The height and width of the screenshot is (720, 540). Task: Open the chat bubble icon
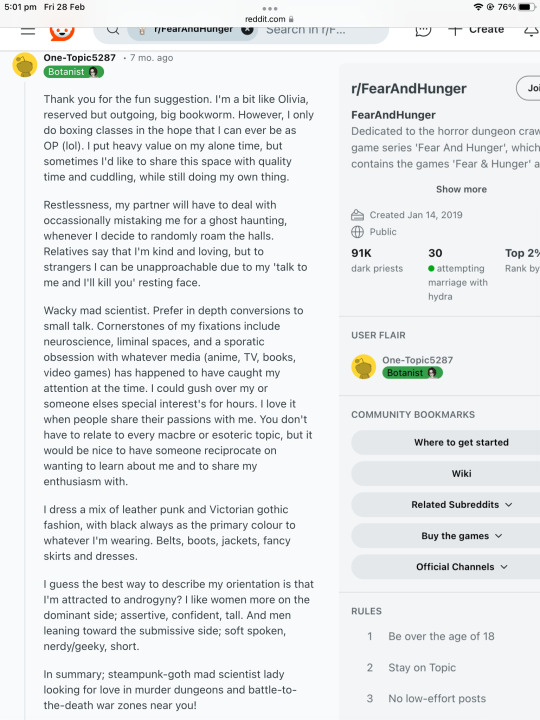pyautogui.click(x=423, y=31)
